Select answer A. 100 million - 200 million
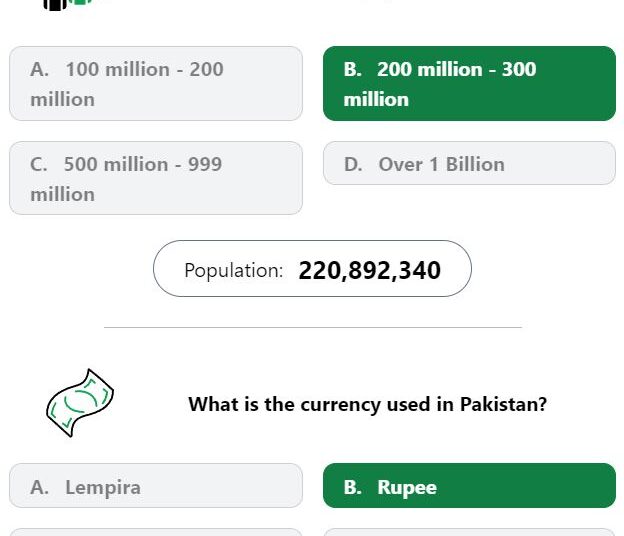The width and height of the screenshot is (624, 536). point(156,84)
